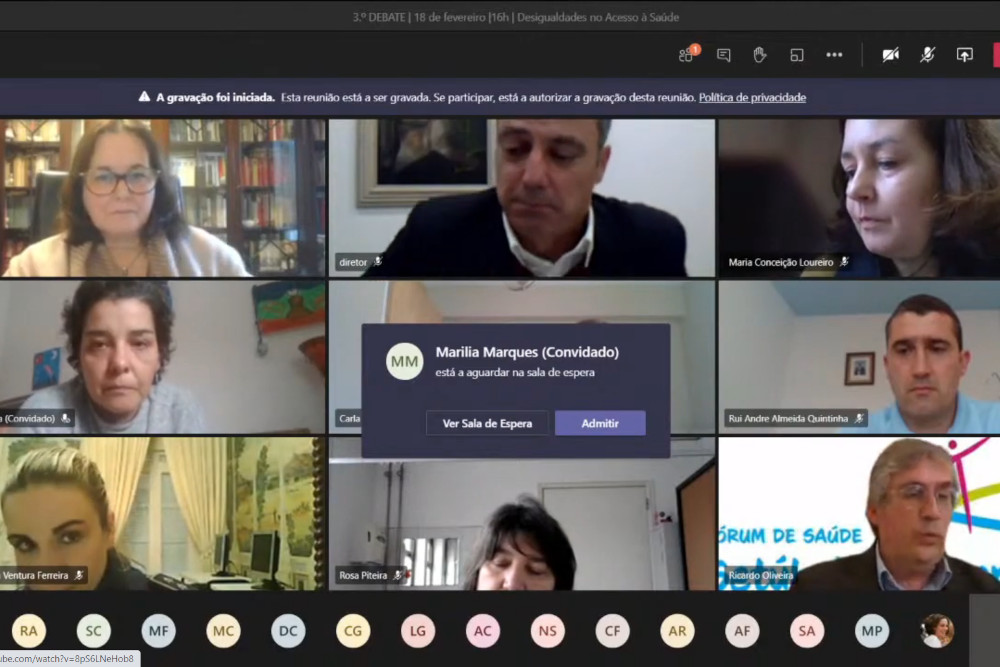Turn on the camera
The width and height of the screenshot is (1000, 667).
(x=890, y=55)
